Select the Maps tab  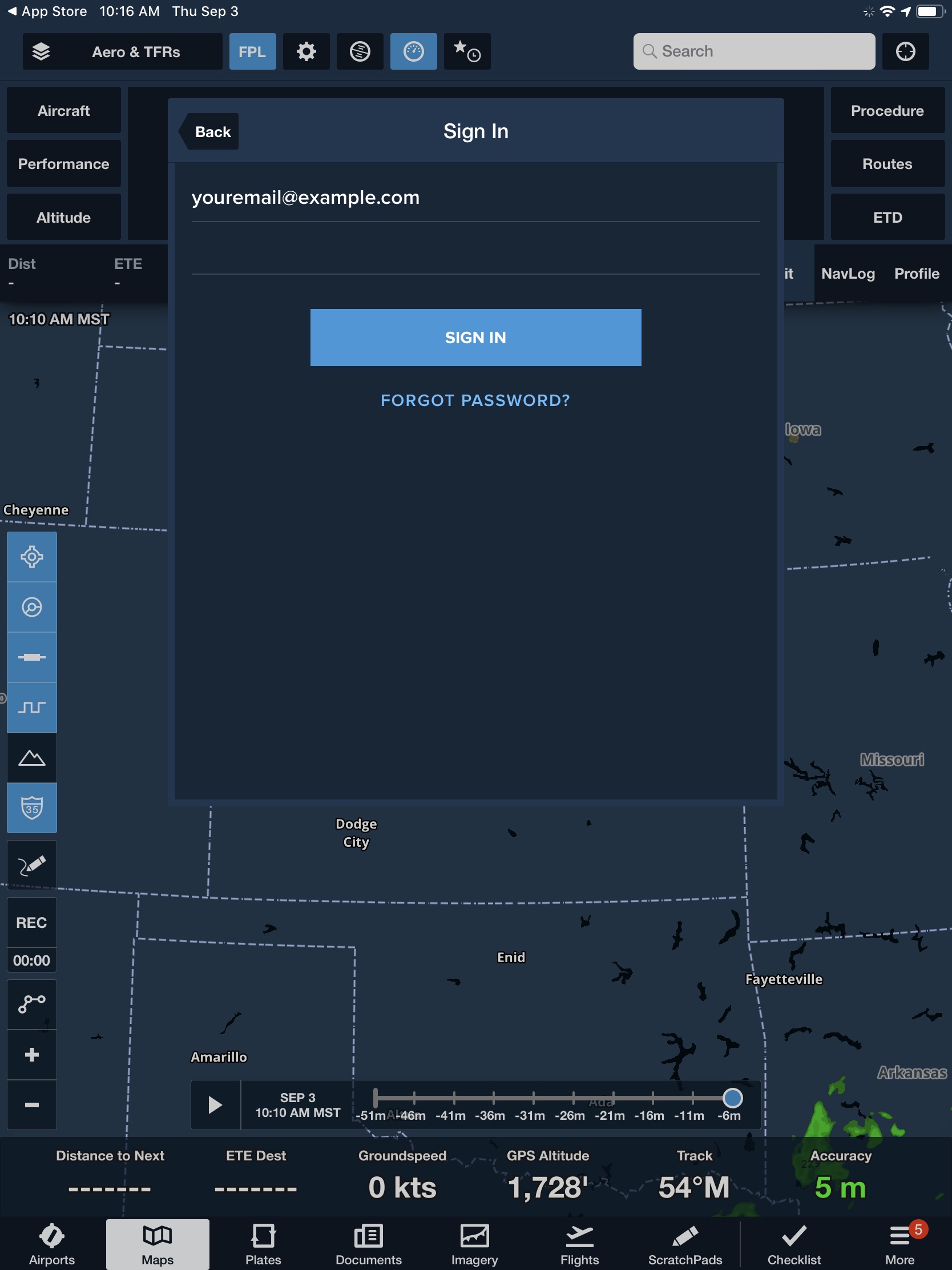click(158, 1245)
